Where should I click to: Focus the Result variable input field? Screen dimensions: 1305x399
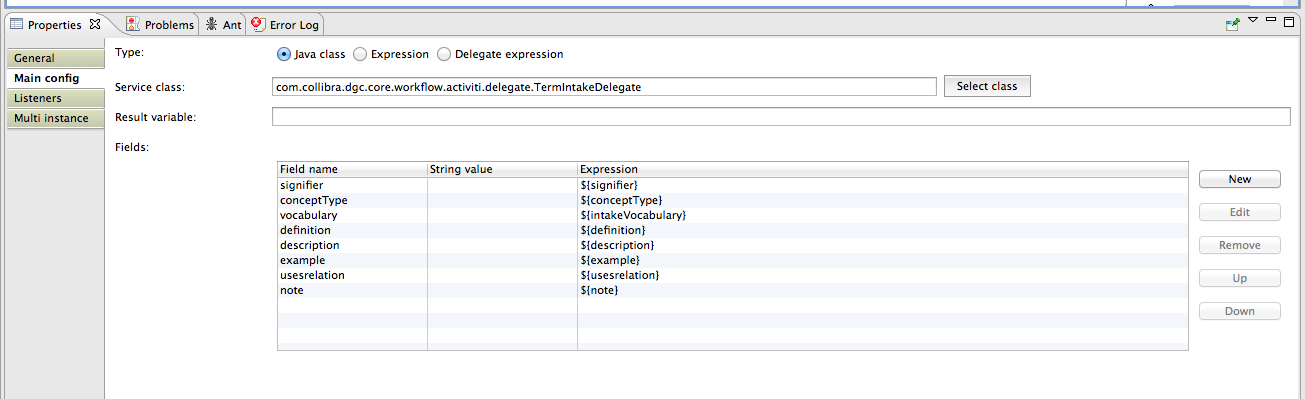(781, 117)
